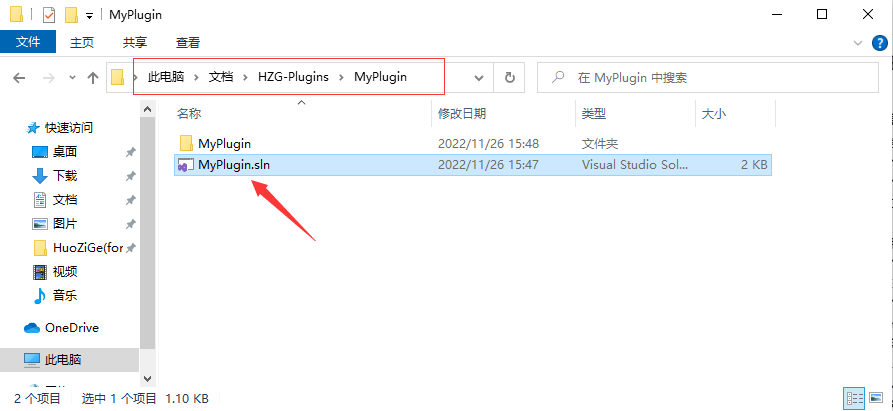Click the navigation pane scrollbar thumb
This screenshot has width=893, height=411.
coord(148,232)
